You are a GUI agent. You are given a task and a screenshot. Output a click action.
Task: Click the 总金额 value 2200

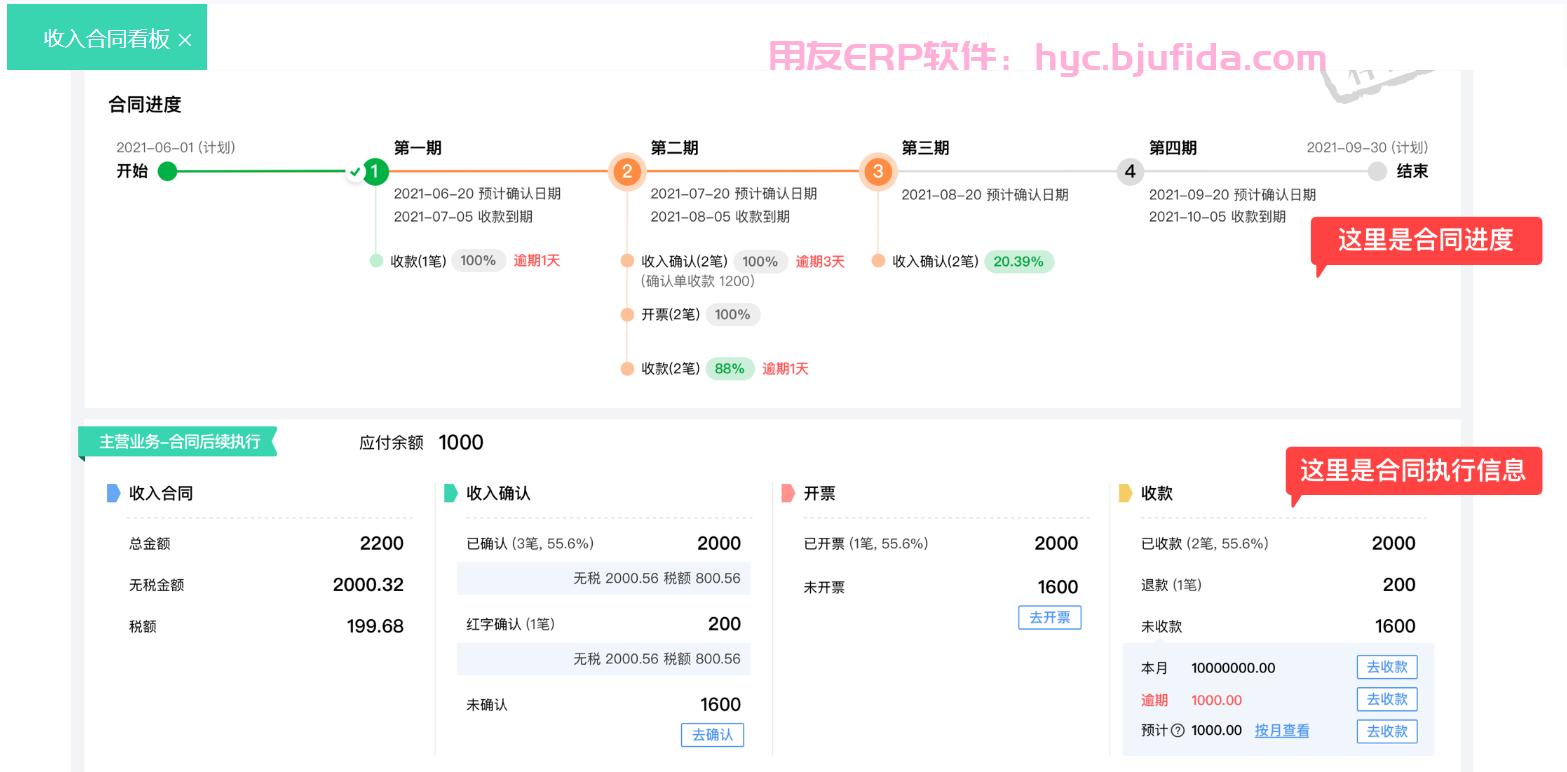(x=382, y=544)
